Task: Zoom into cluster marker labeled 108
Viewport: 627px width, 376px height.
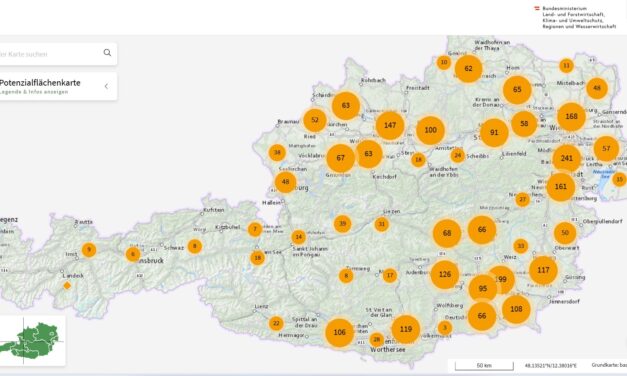Action: point(516,309)
